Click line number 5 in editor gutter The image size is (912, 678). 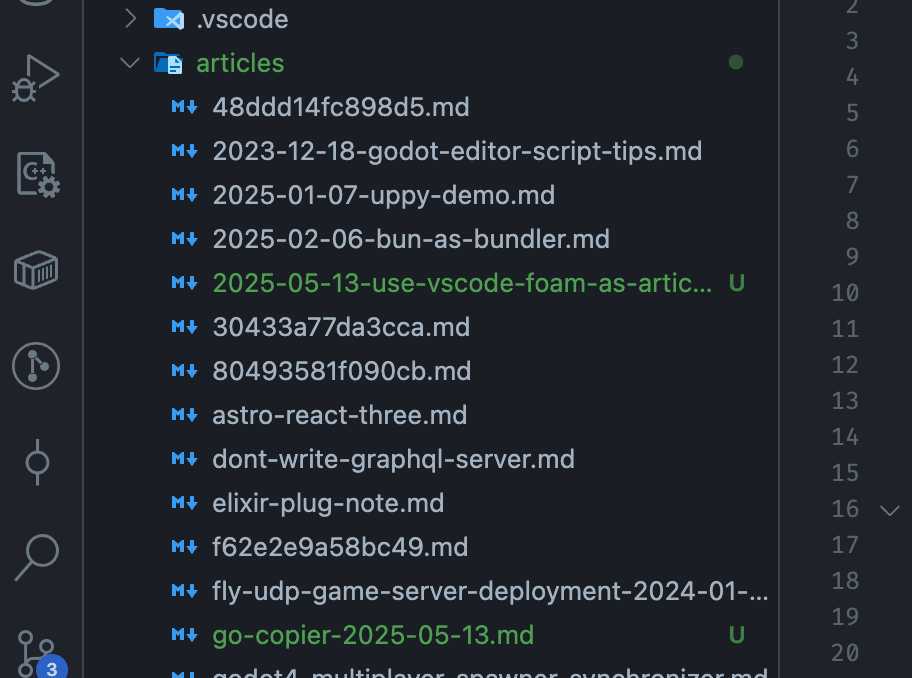point(852,113)
